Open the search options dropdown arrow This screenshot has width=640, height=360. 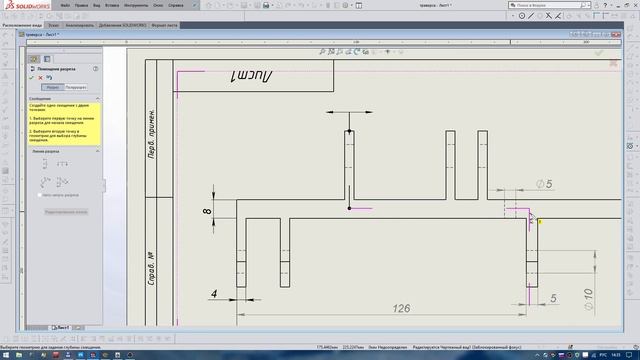pos(589,5)
